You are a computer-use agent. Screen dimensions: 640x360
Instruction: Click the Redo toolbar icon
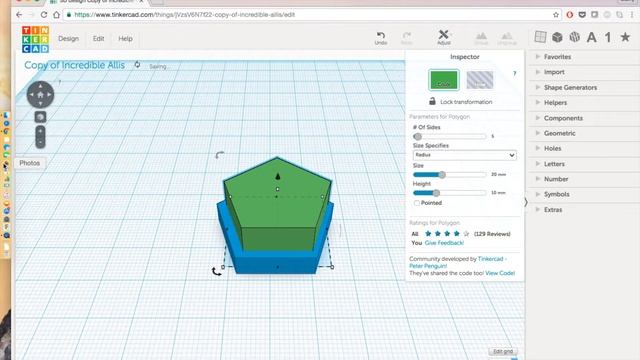tap(407, 38)
